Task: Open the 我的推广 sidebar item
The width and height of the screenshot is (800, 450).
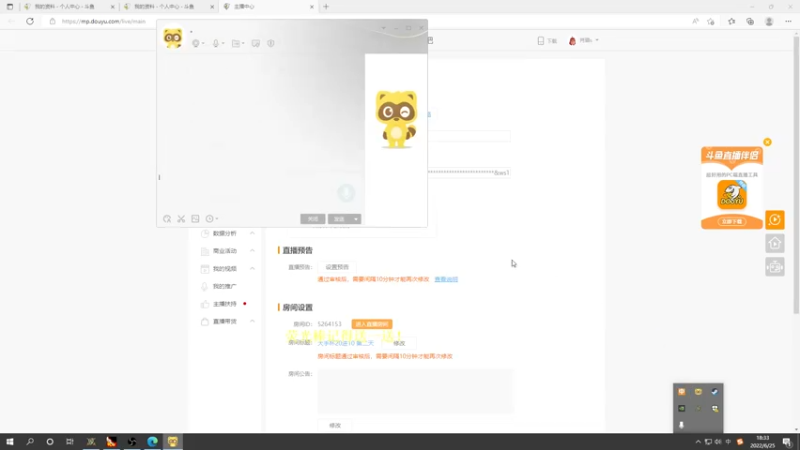Action: (x=224, y=286)
